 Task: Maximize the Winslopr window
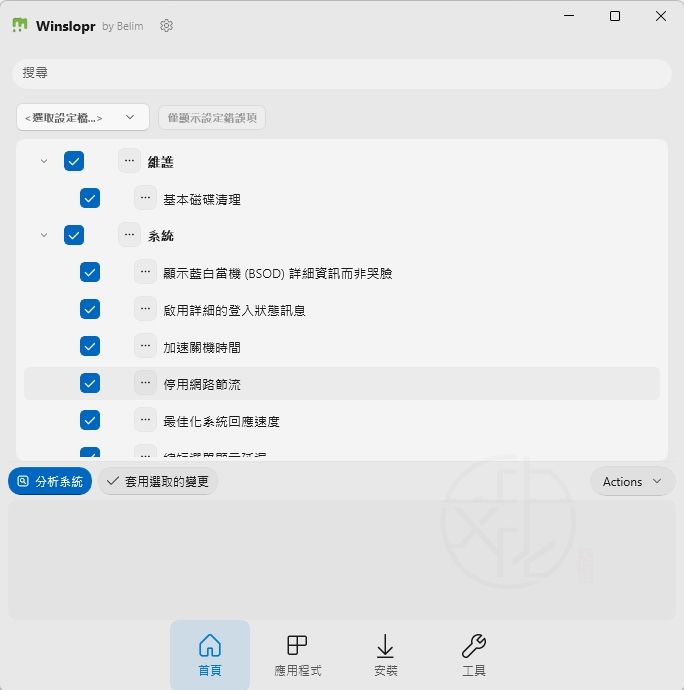pyautogui.click(x=615, y=16)
